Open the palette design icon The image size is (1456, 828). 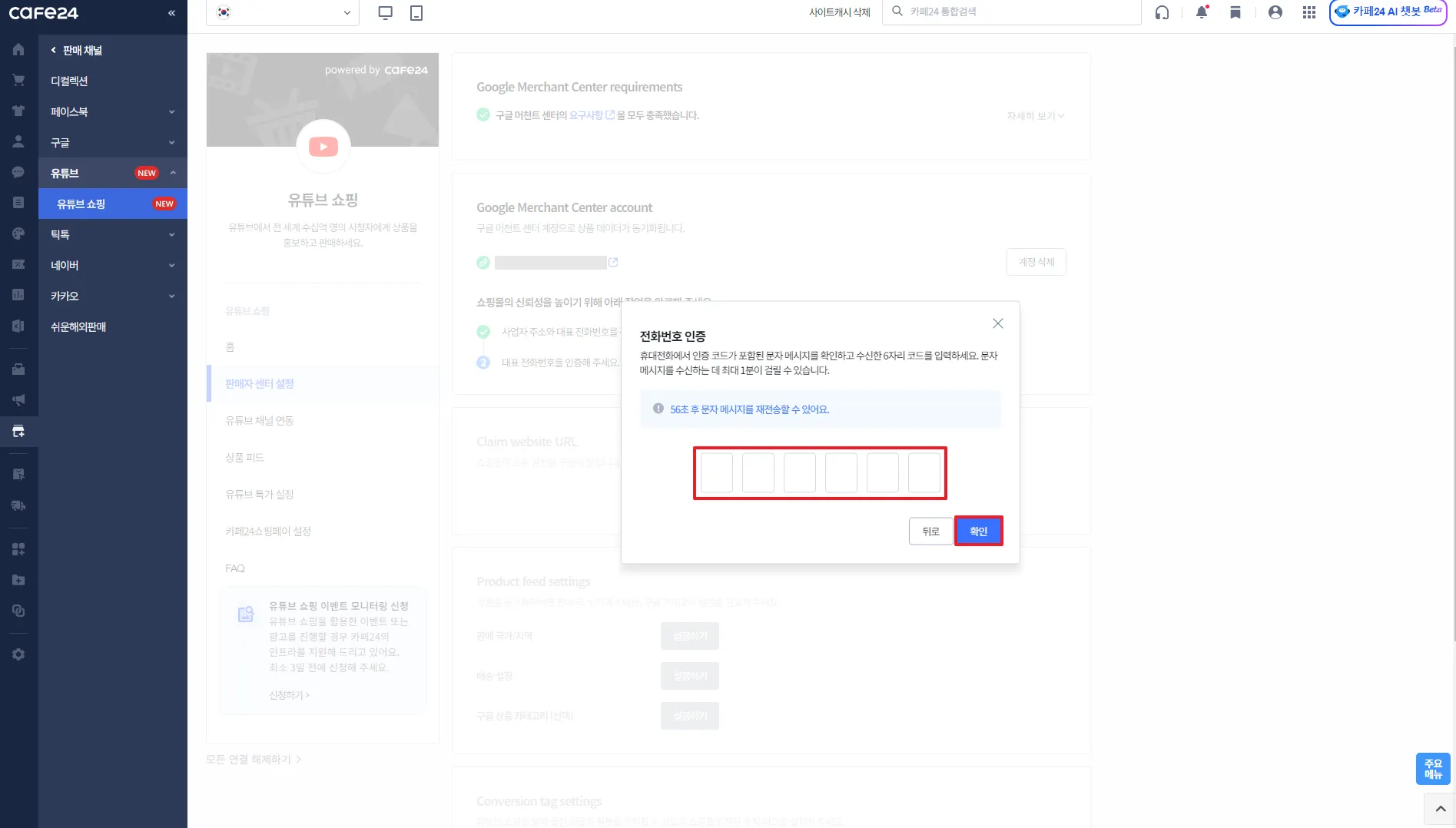pyautogui.click(x=18, y=233)
